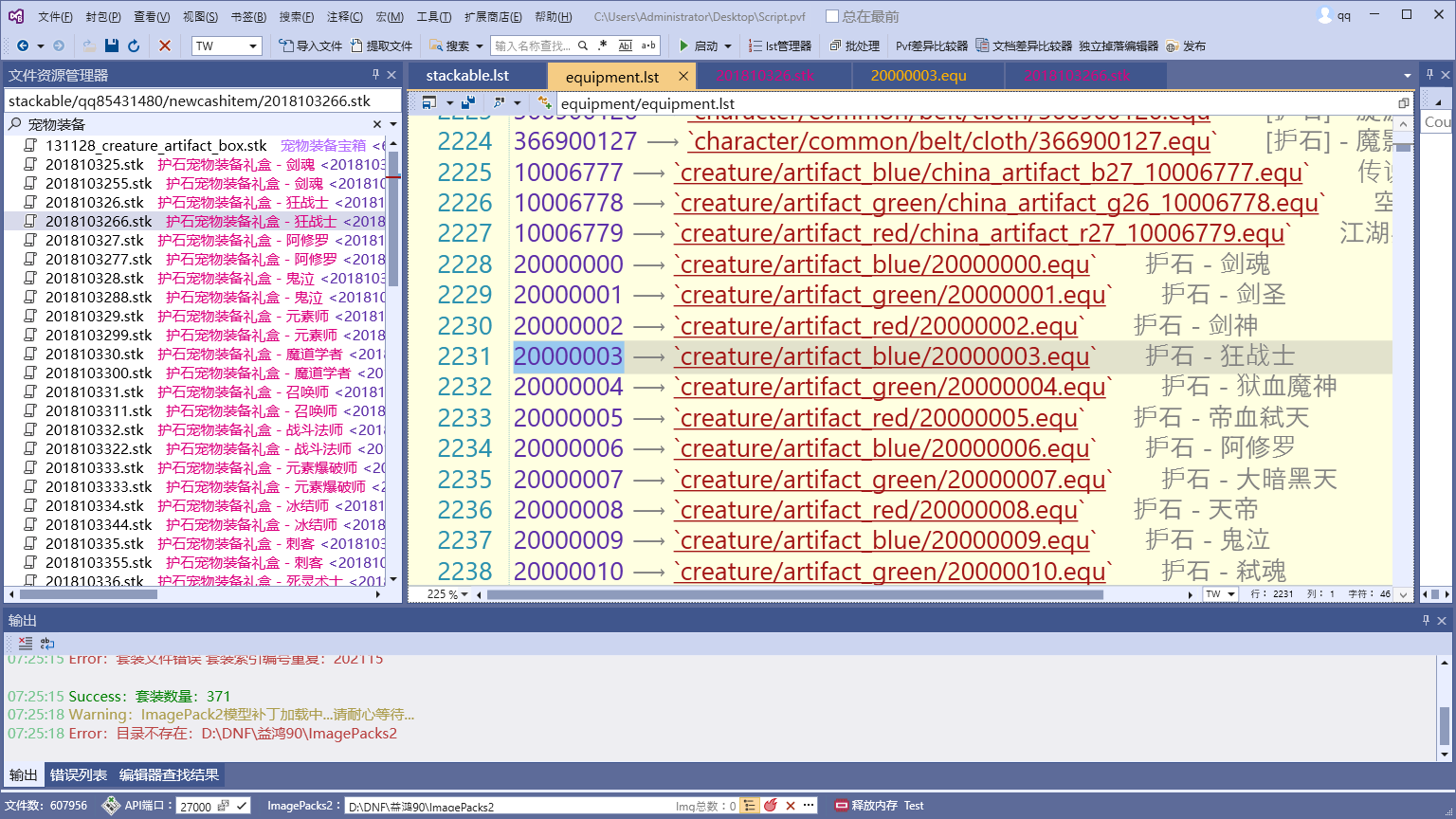Switch to the stackable.lst tab
The image size is (1456, 819).
[467, 76]
